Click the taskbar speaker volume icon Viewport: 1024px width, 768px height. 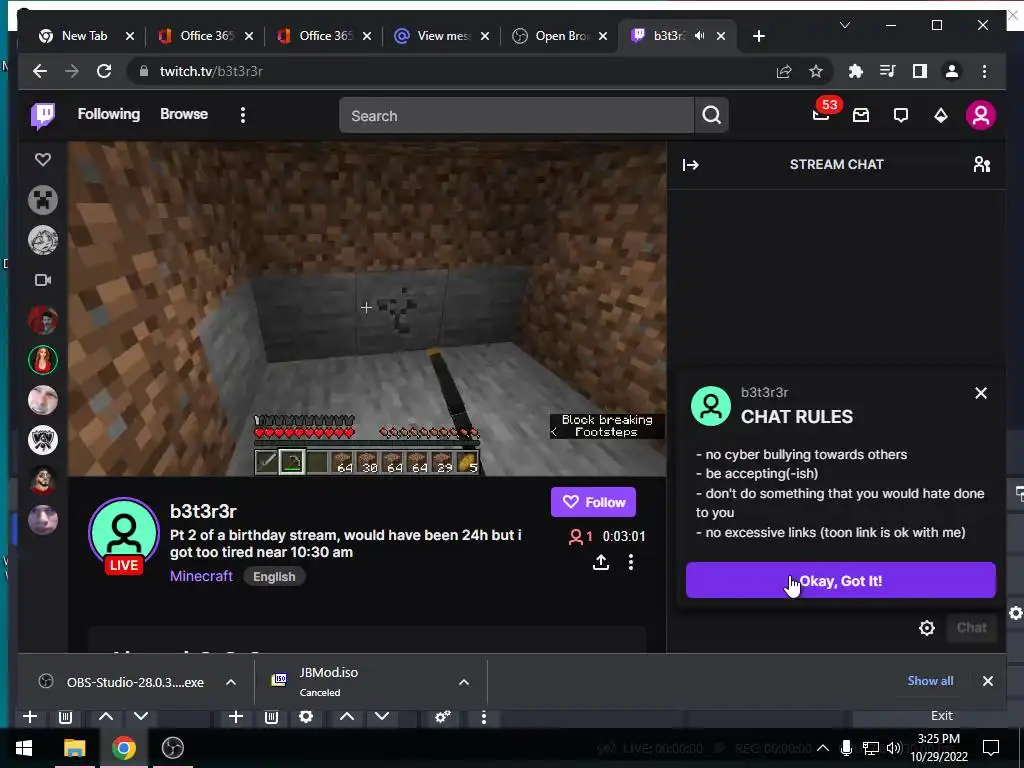click(895, 748)
